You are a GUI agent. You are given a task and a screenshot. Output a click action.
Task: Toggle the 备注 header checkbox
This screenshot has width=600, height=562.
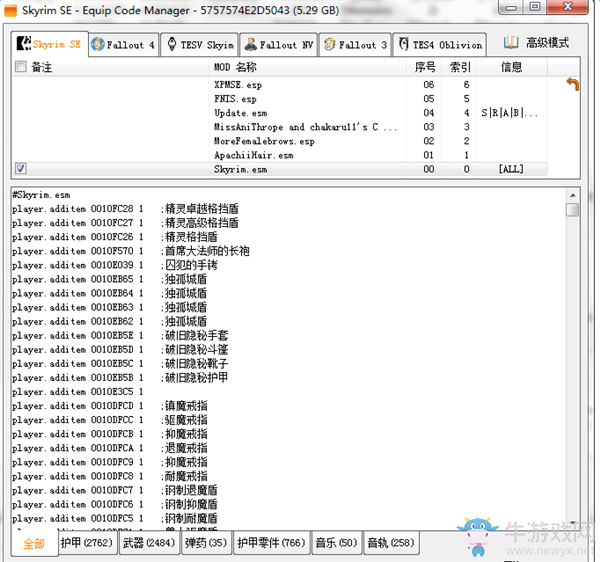(x=21, y=67)
